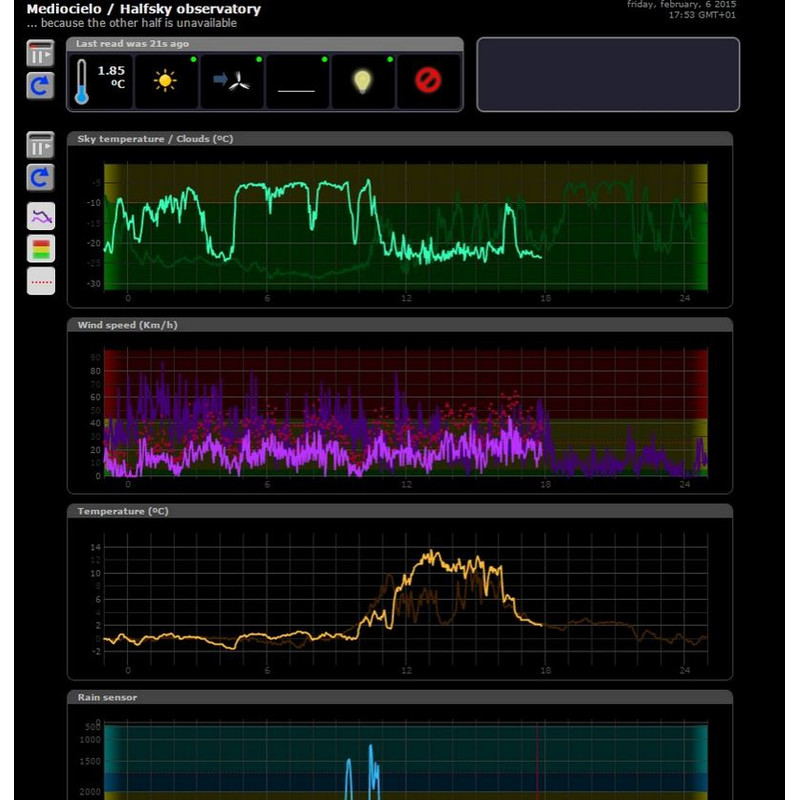Click the refresh icon beside the status tiles
This screenshot has width=800, height=800.
click(x=40, y=85)
